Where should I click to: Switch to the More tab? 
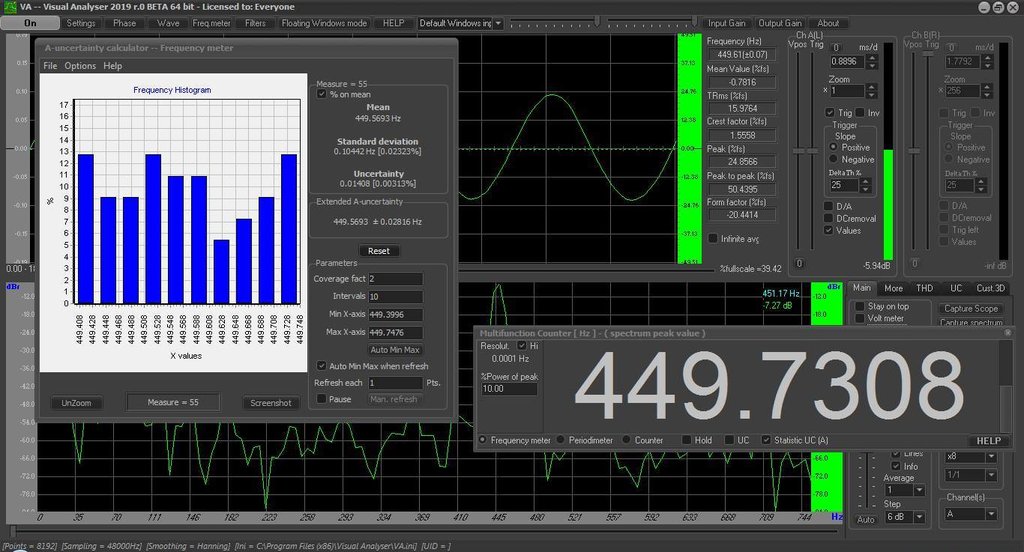click(893, 288)
